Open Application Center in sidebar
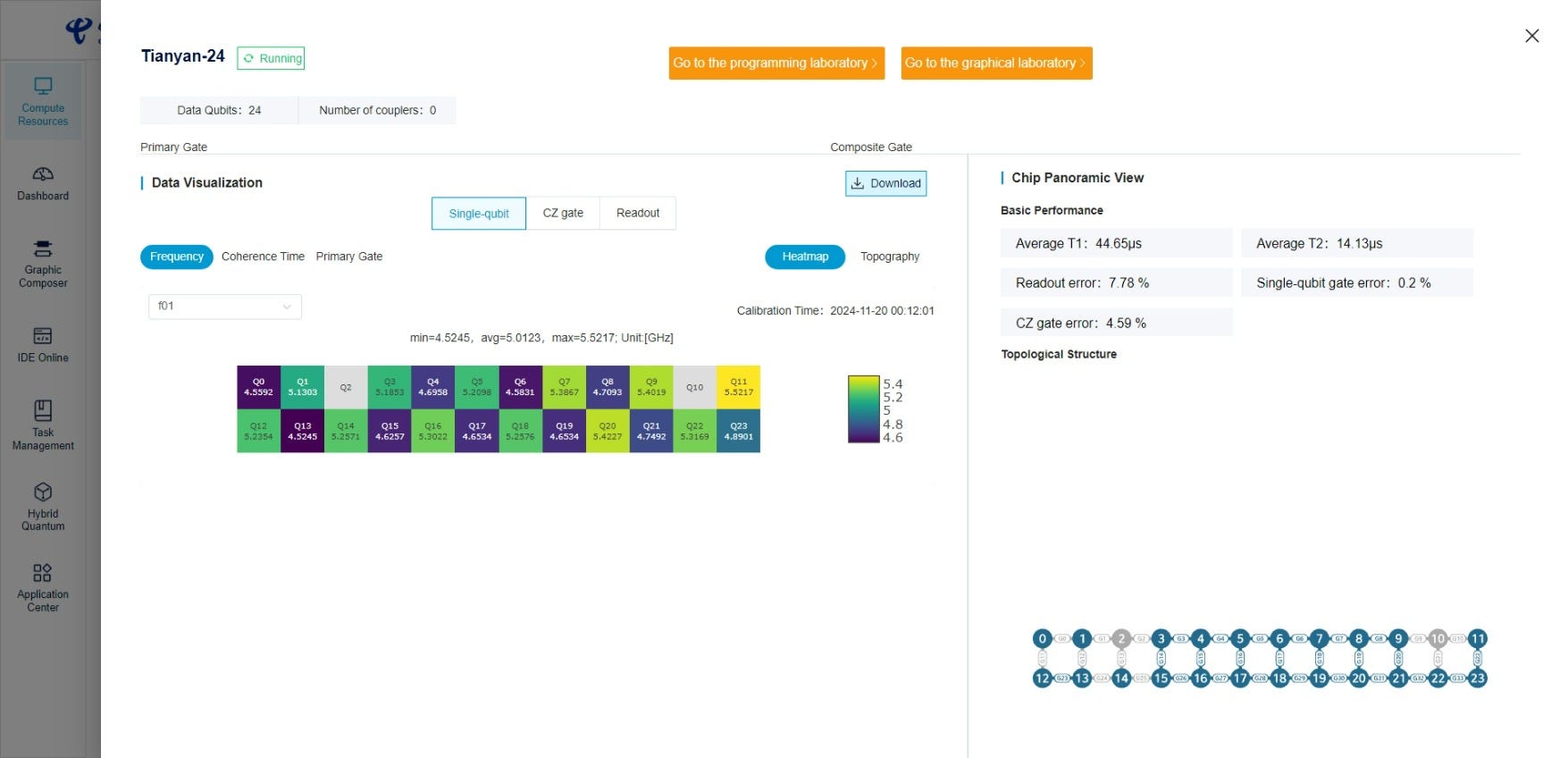Viewport: 1568px width, 758px height. (43, 587)
